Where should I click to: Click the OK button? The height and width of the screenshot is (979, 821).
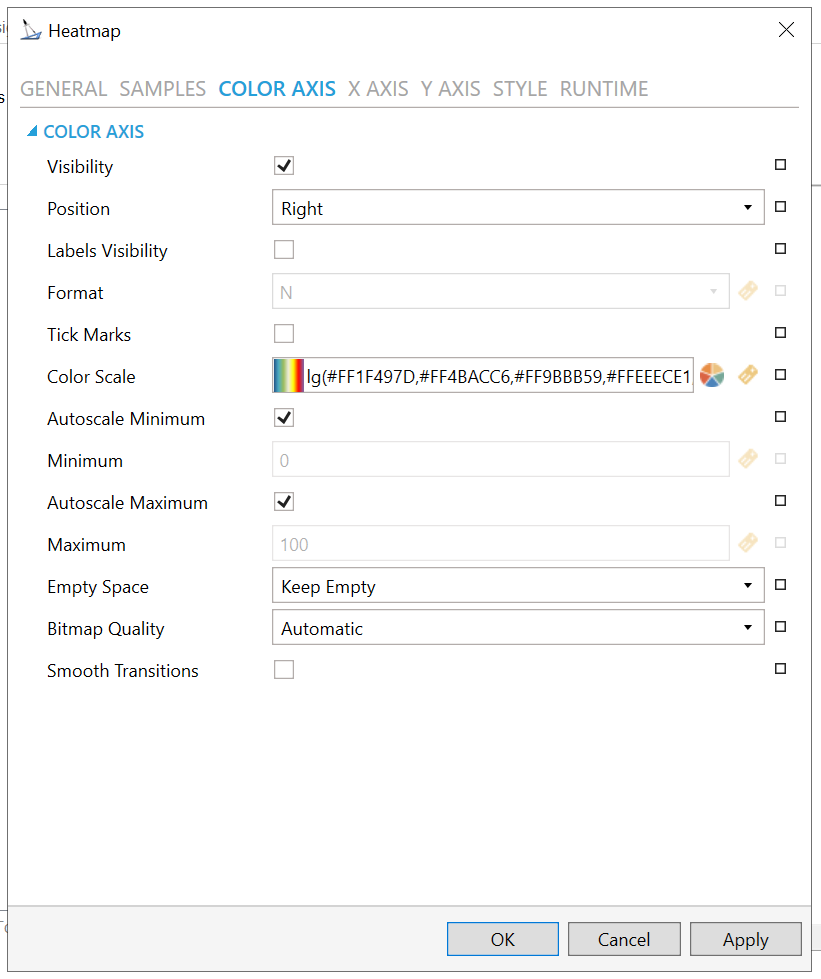pos(502,939)
